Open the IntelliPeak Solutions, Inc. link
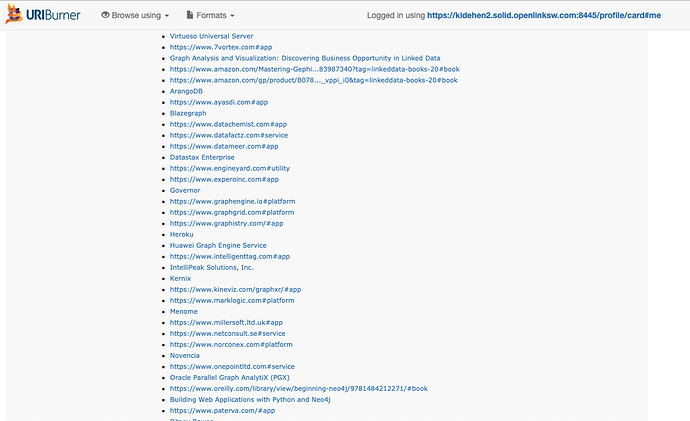Screen dimensions: 690x421 pyautogui.click(x=212, y=267)
